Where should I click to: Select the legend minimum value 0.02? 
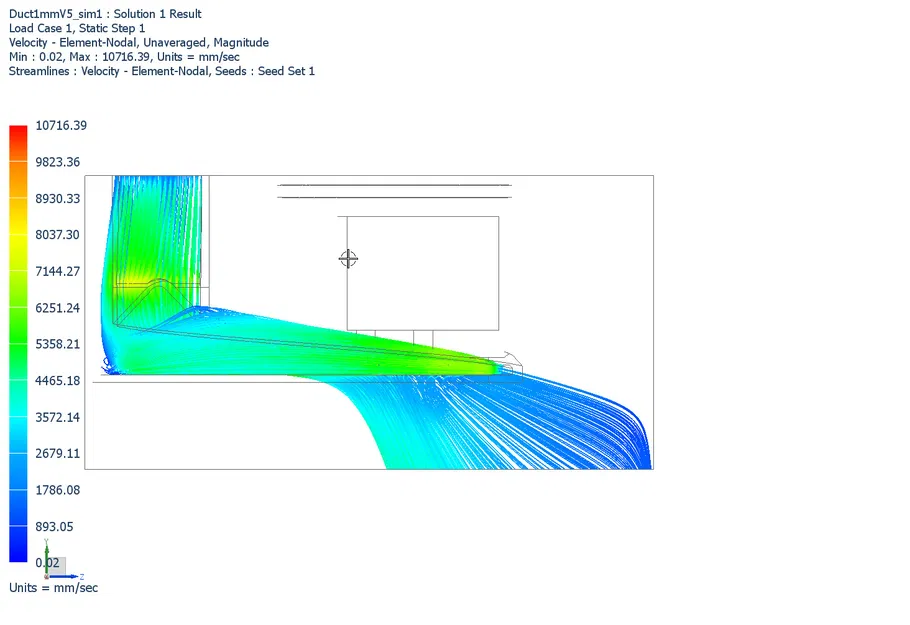[47, 563]
